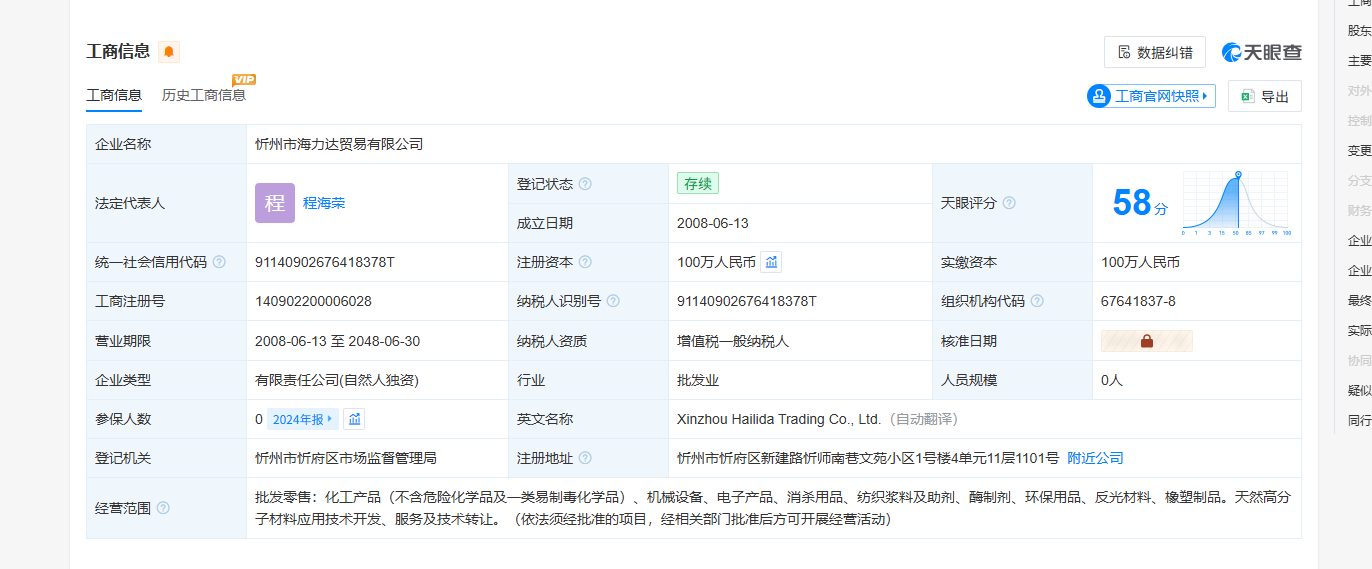Screen dimensions: 1372x569
Task: Switch to the 历史工商信息 tab
Action: [x=204, y=95]
